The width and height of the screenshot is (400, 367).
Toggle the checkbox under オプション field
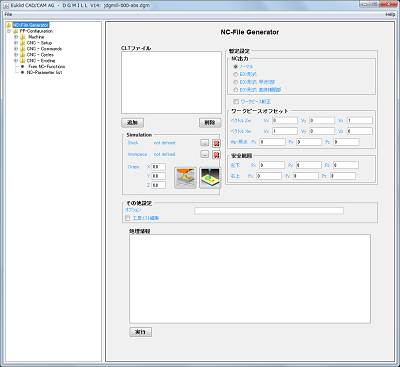click(x=127, y=218)
